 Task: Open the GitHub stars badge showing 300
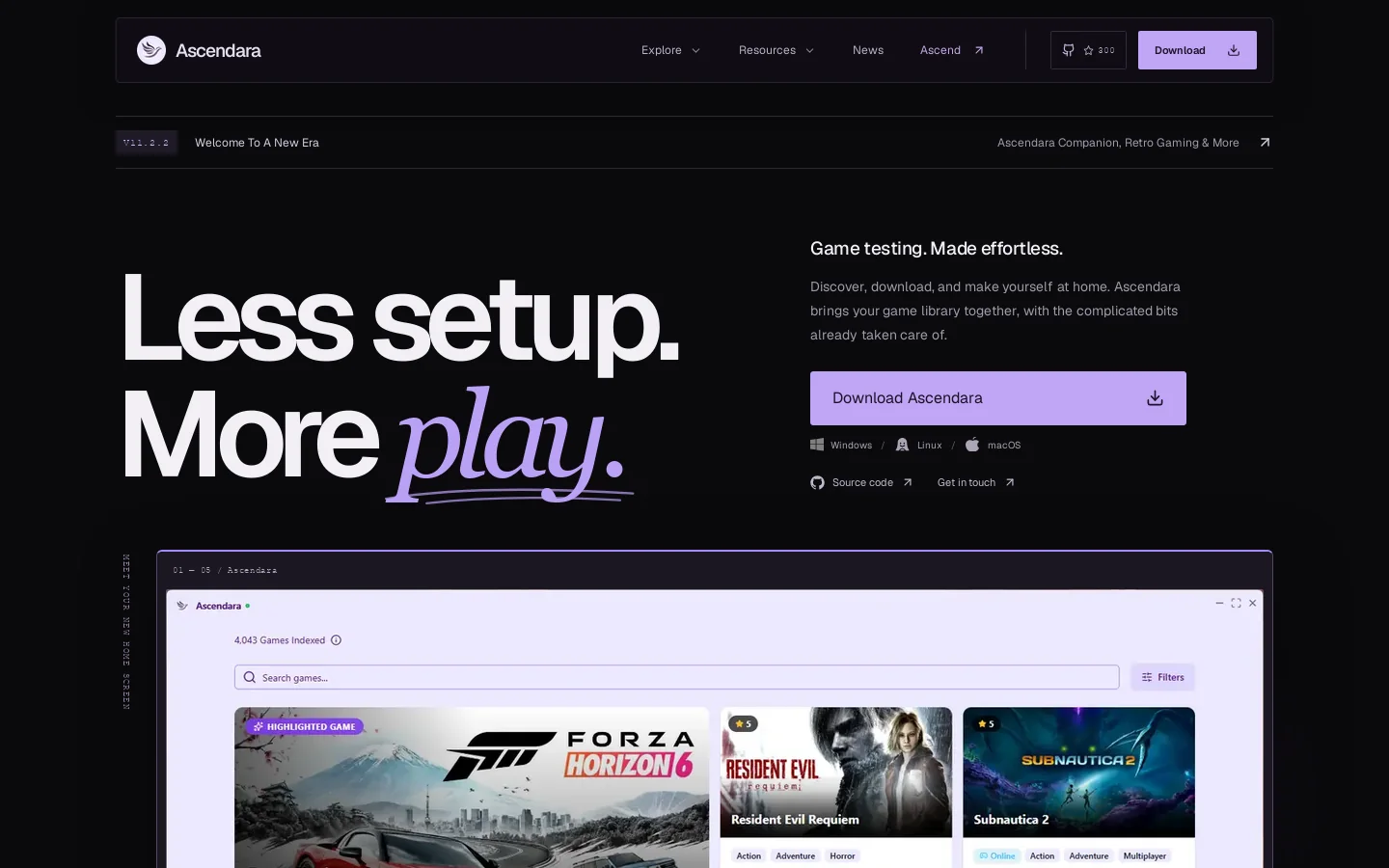point(1088,50)
